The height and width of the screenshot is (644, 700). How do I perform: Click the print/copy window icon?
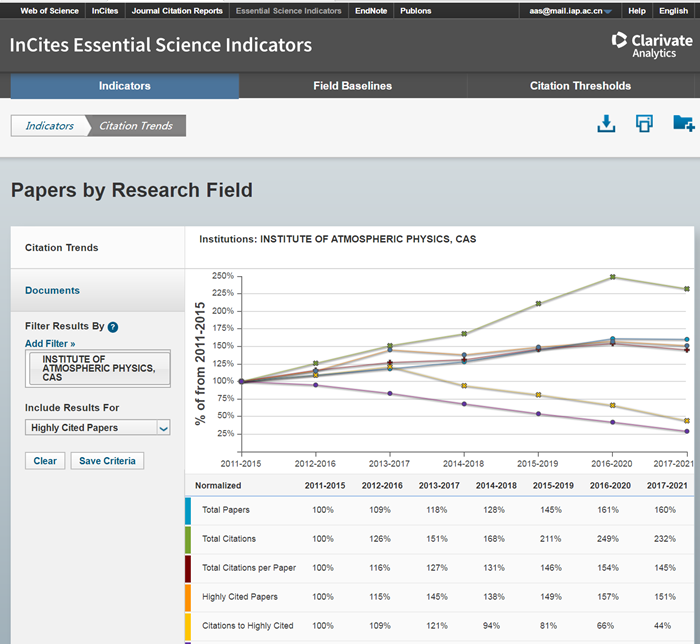point(644,124)
